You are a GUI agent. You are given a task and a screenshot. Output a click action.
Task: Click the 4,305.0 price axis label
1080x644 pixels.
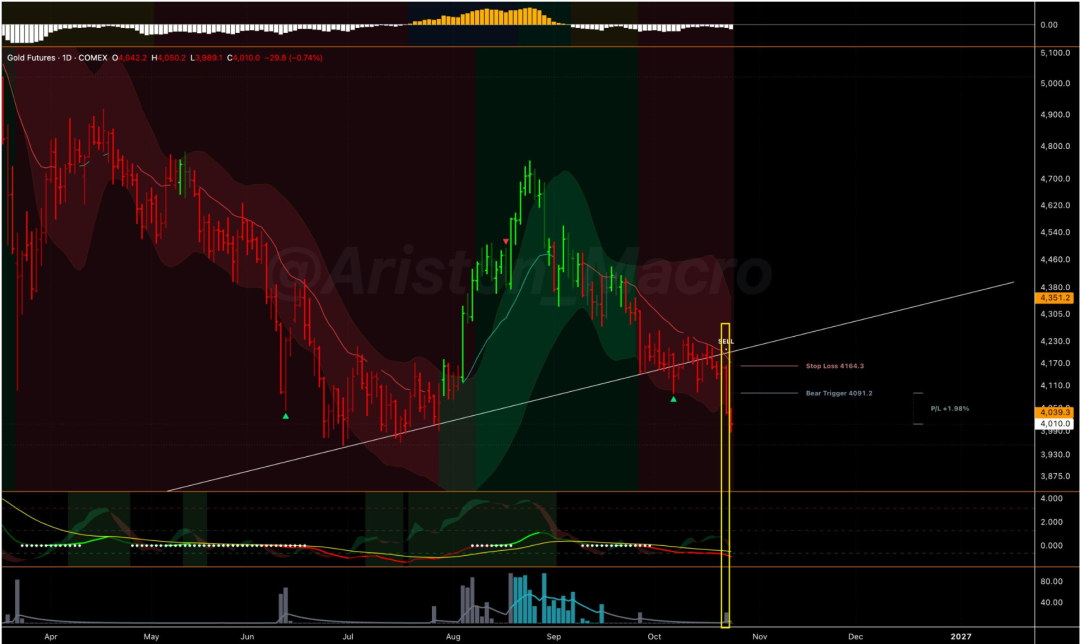[1055, 314]
